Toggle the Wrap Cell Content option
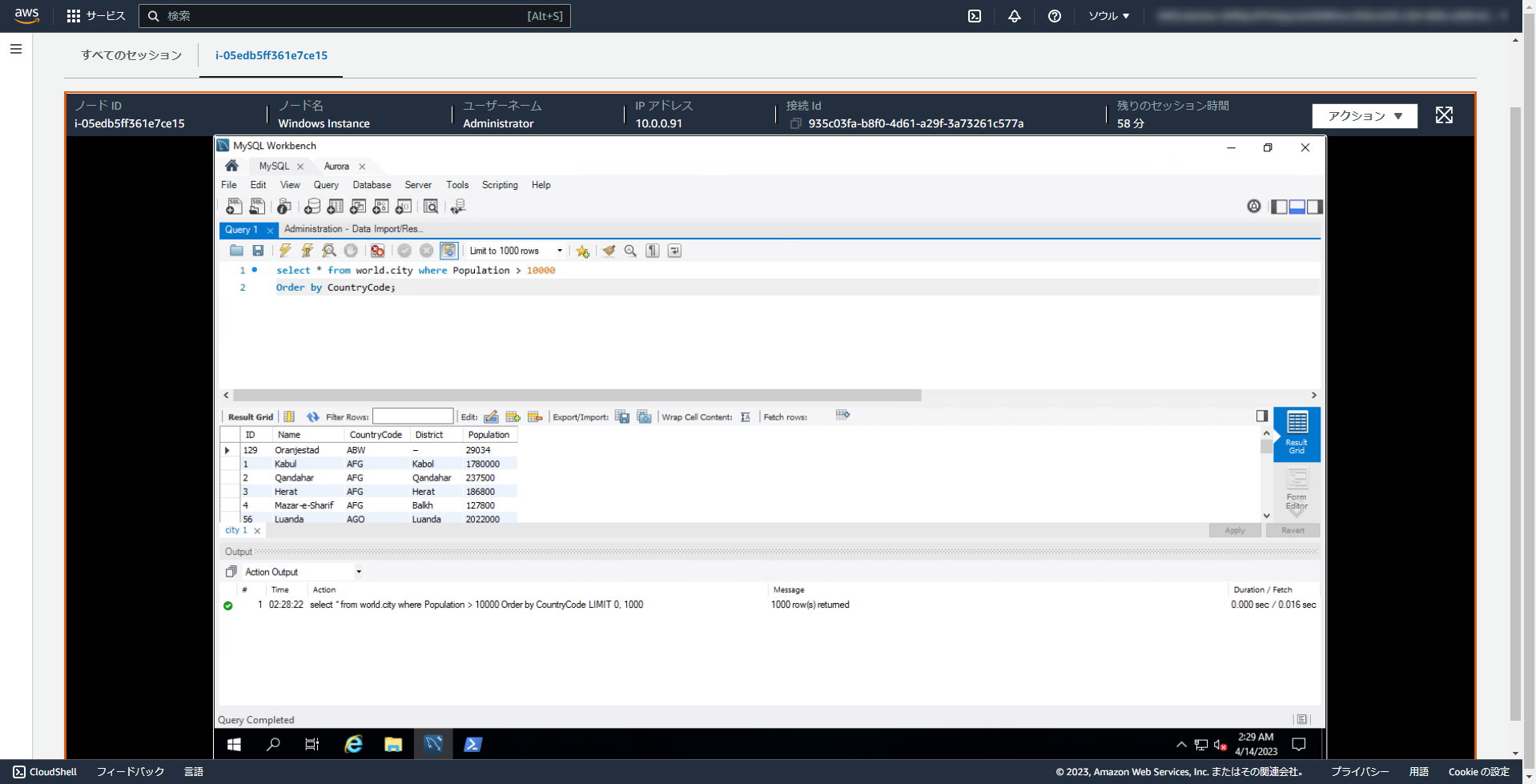1536x784 pixels. pos(745,416)
